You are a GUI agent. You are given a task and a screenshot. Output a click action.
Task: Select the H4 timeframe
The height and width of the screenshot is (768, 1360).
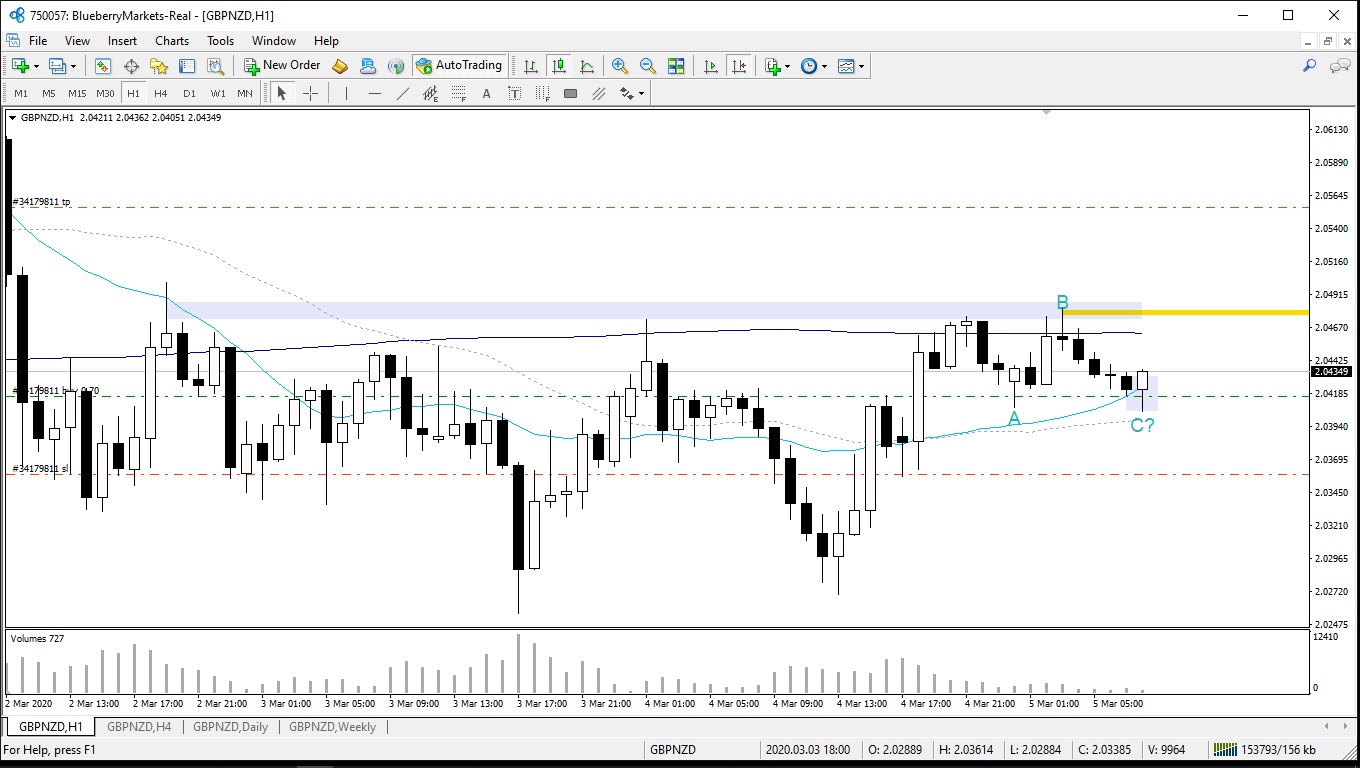point(161,93)
